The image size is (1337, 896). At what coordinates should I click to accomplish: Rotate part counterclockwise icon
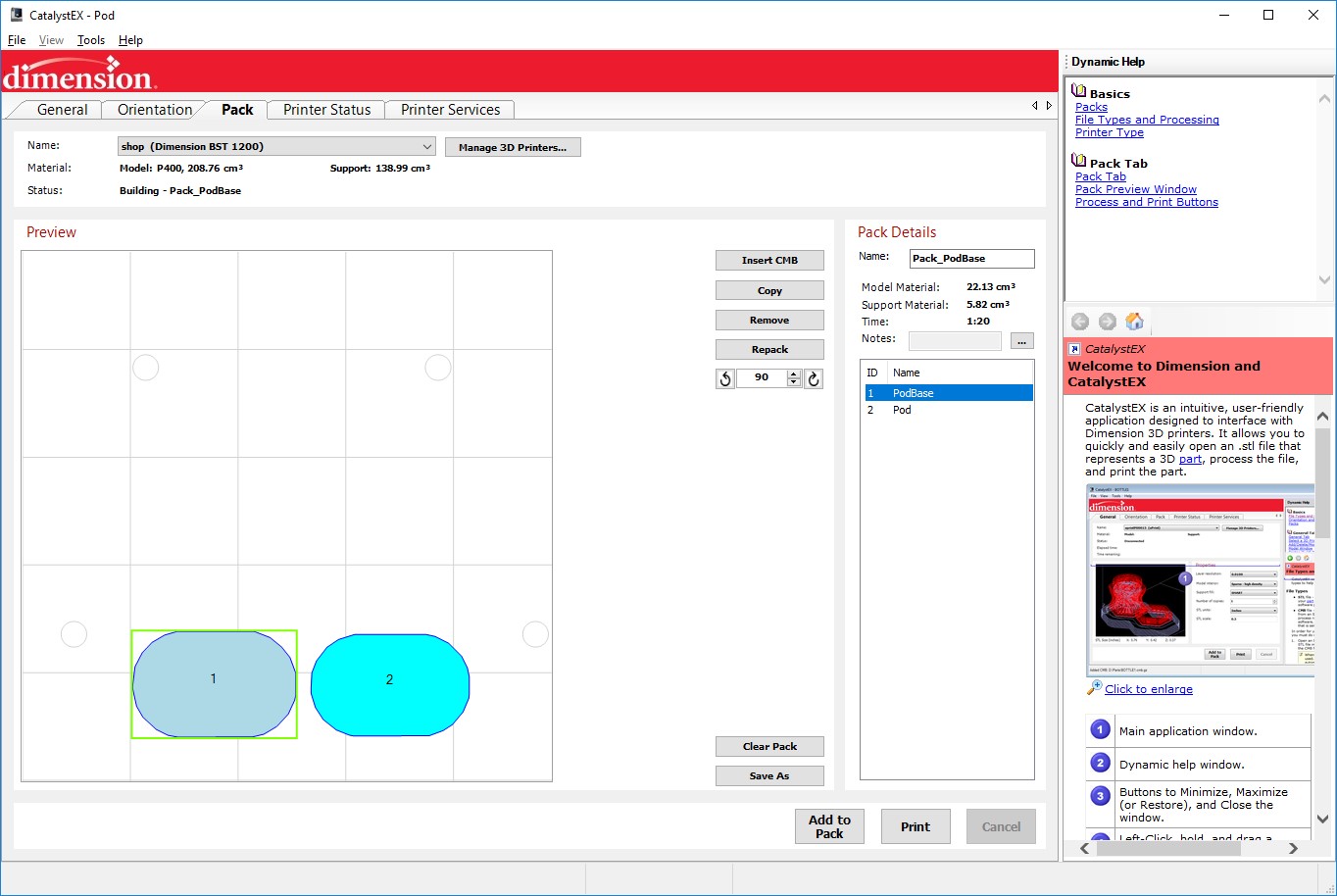click(x=725, y=378)
